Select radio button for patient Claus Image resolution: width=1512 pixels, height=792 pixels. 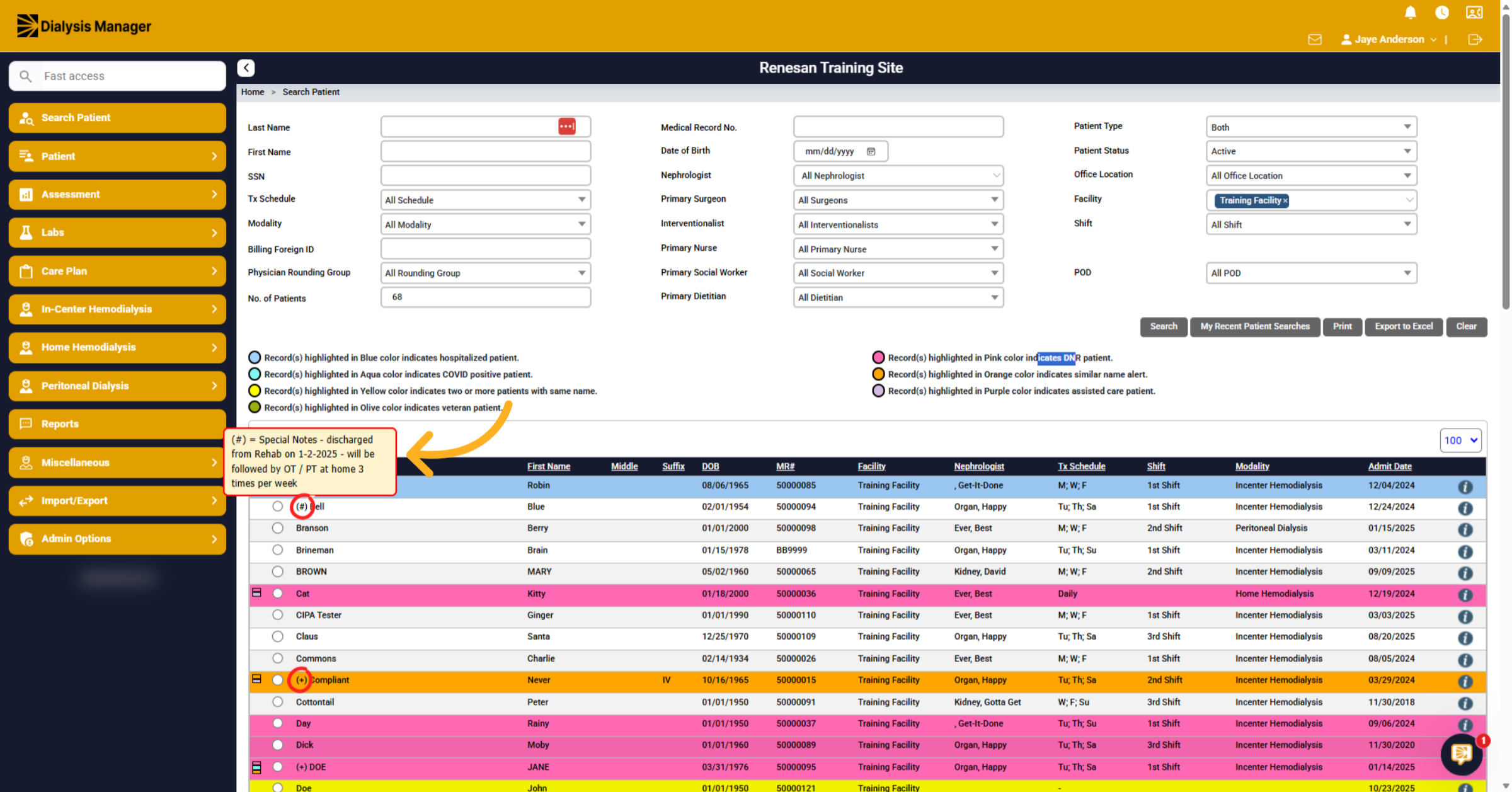tap(277, 636)
